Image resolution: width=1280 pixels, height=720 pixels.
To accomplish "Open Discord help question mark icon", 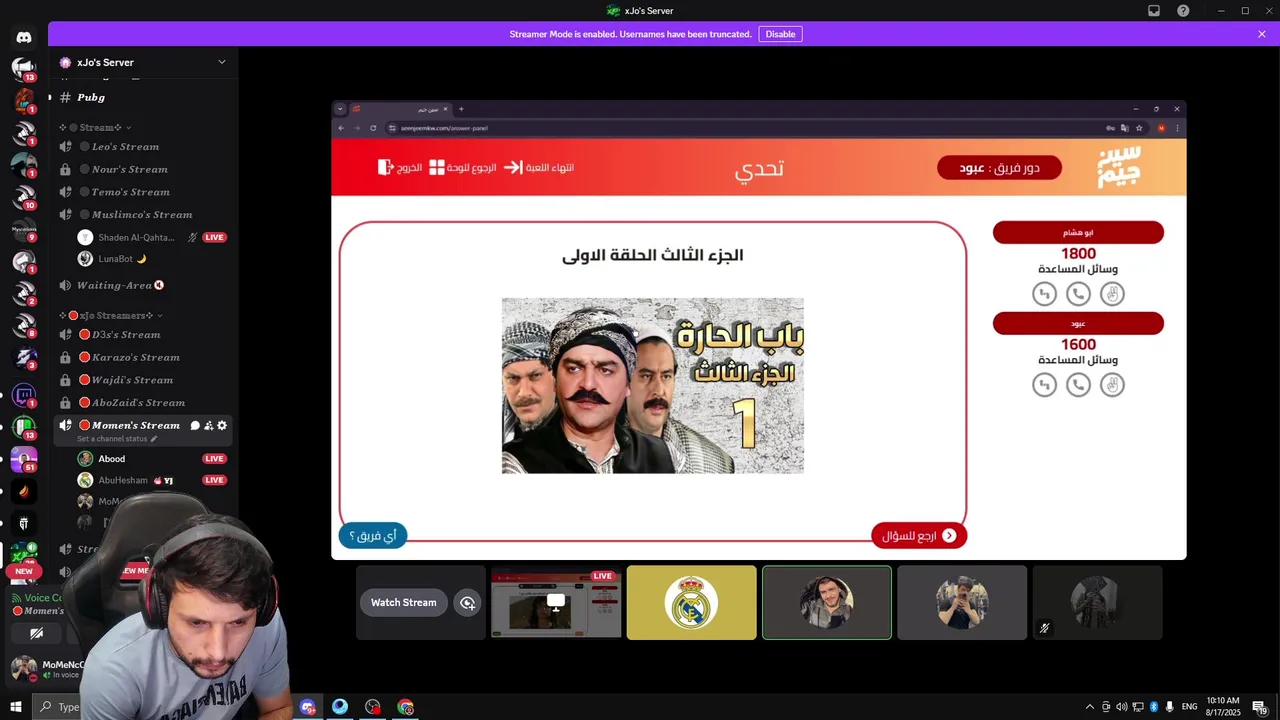I will pyautogui.click(x=1183, y=11).
